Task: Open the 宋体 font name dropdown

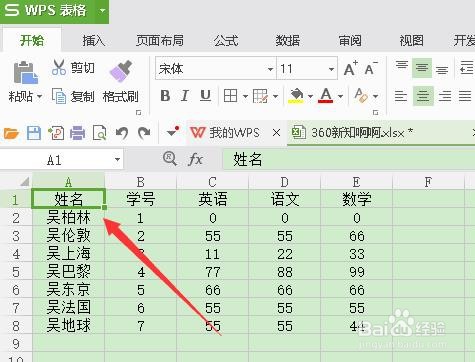Action: pyautogui.click(x=270, y=69)
